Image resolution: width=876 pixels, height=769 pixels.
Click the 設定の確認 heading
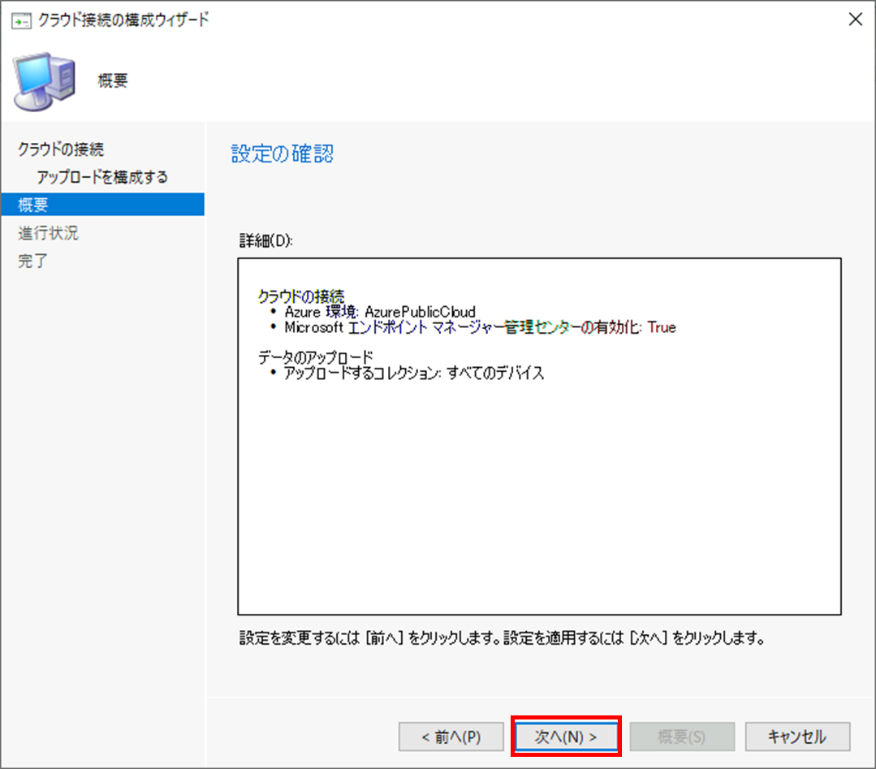pos(282,154)
